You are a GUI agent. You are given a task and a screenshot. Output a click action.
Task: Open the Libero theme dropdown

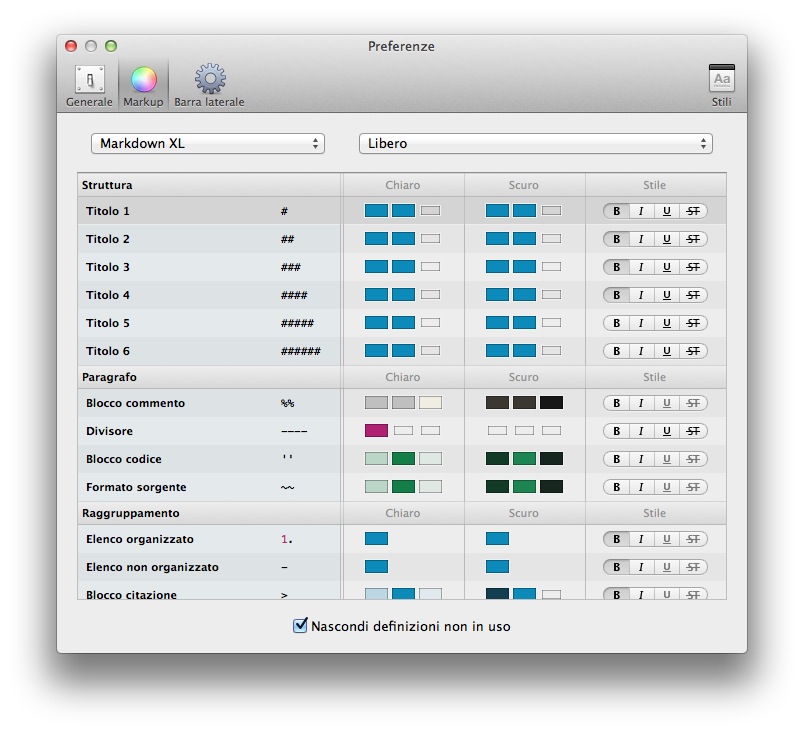535,144
